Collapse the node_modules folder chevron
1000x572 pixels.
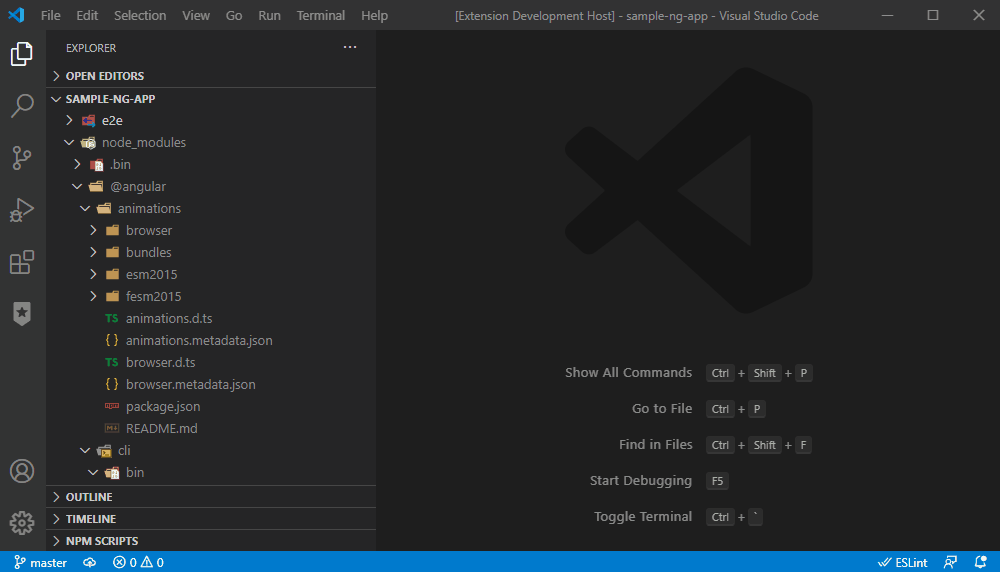point(70,142)
